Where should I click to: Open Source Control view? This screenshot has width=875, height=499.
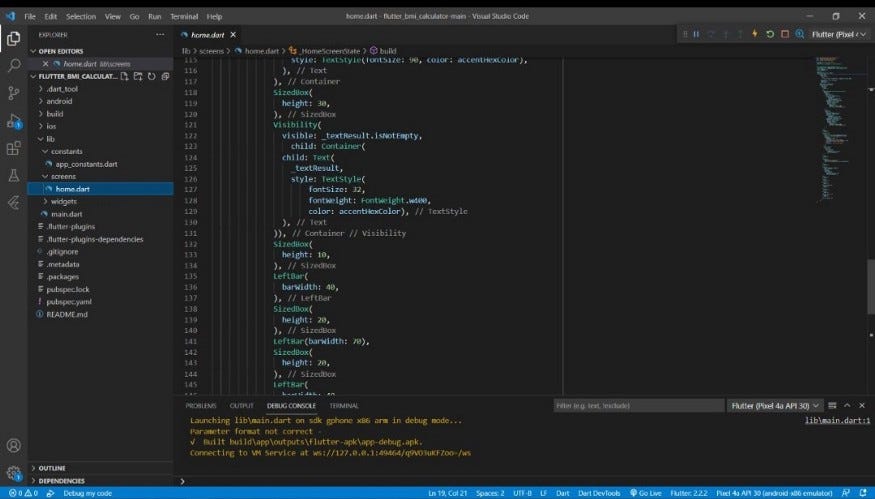coord(14,93)
